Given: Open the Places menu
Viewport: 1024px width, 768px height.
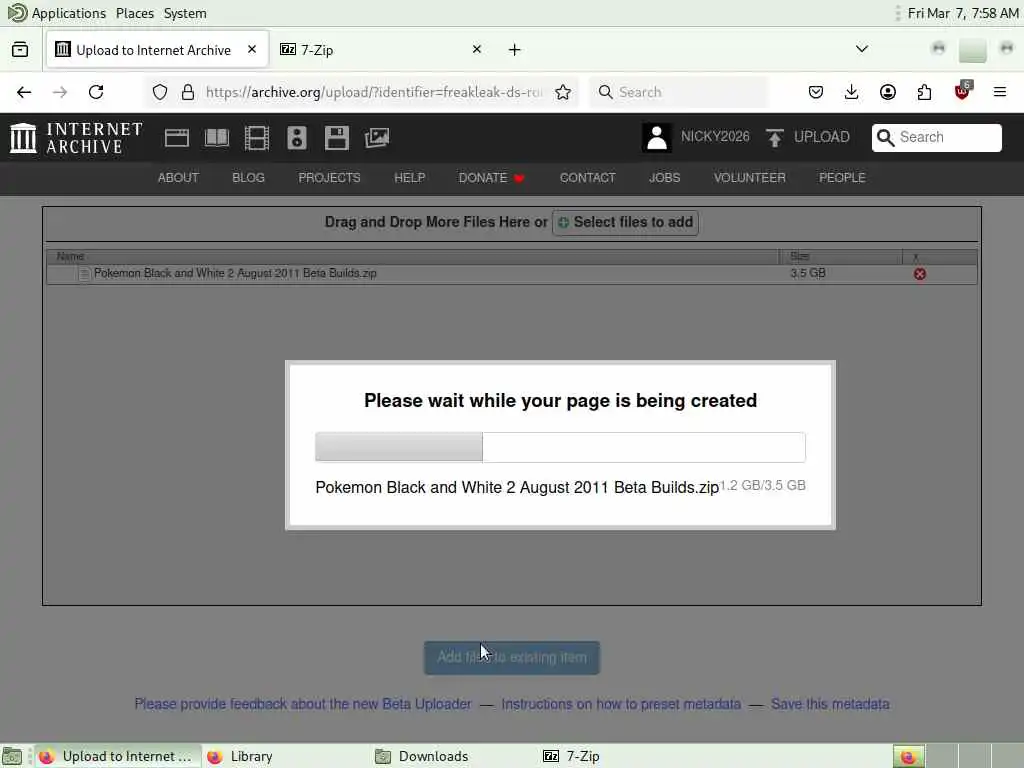Looking at the screenshot, I should 135,13.
